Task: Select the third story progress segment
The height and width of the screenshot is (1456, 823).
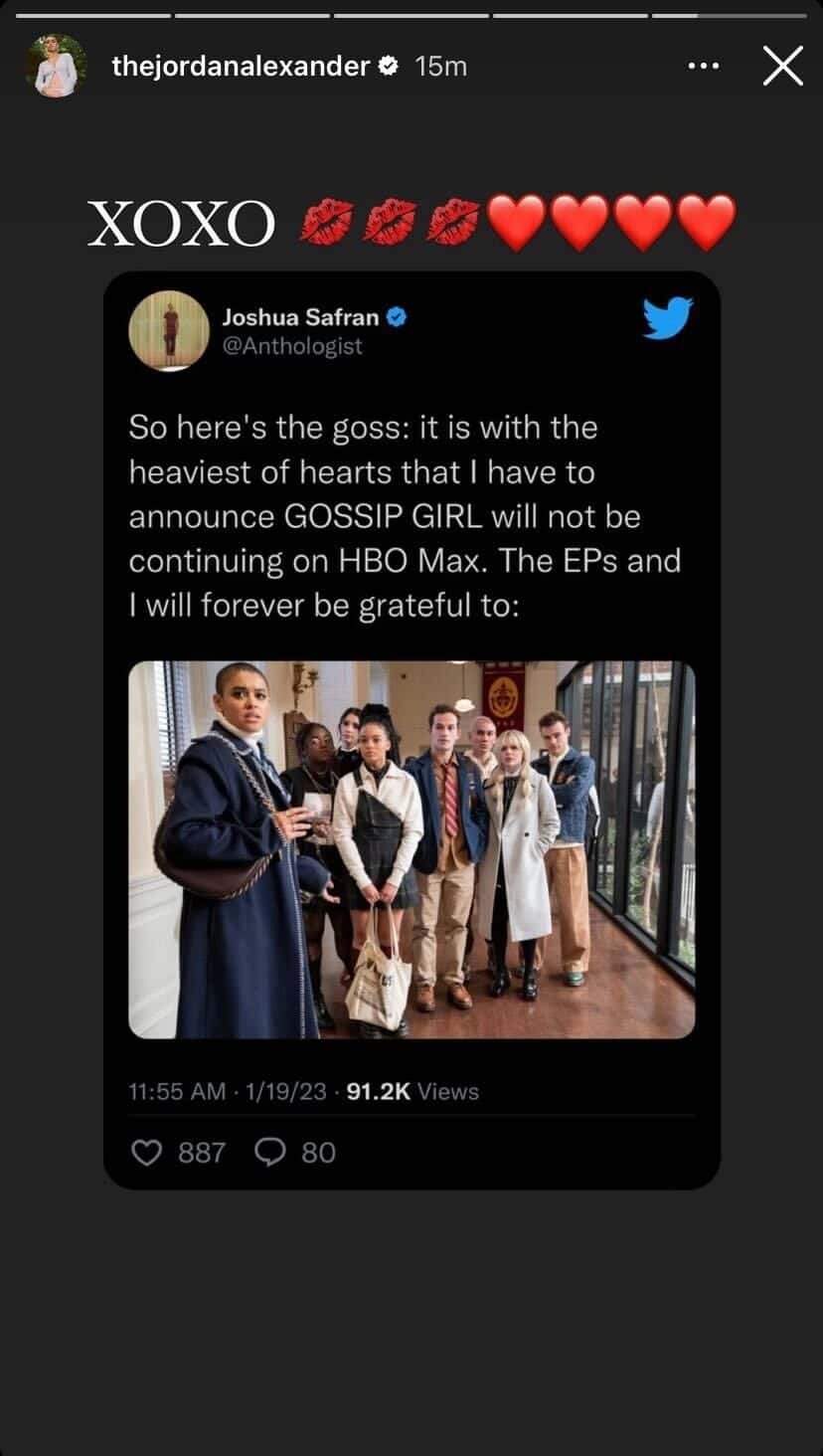Action: pyautogui.click(x=411, y=15)
